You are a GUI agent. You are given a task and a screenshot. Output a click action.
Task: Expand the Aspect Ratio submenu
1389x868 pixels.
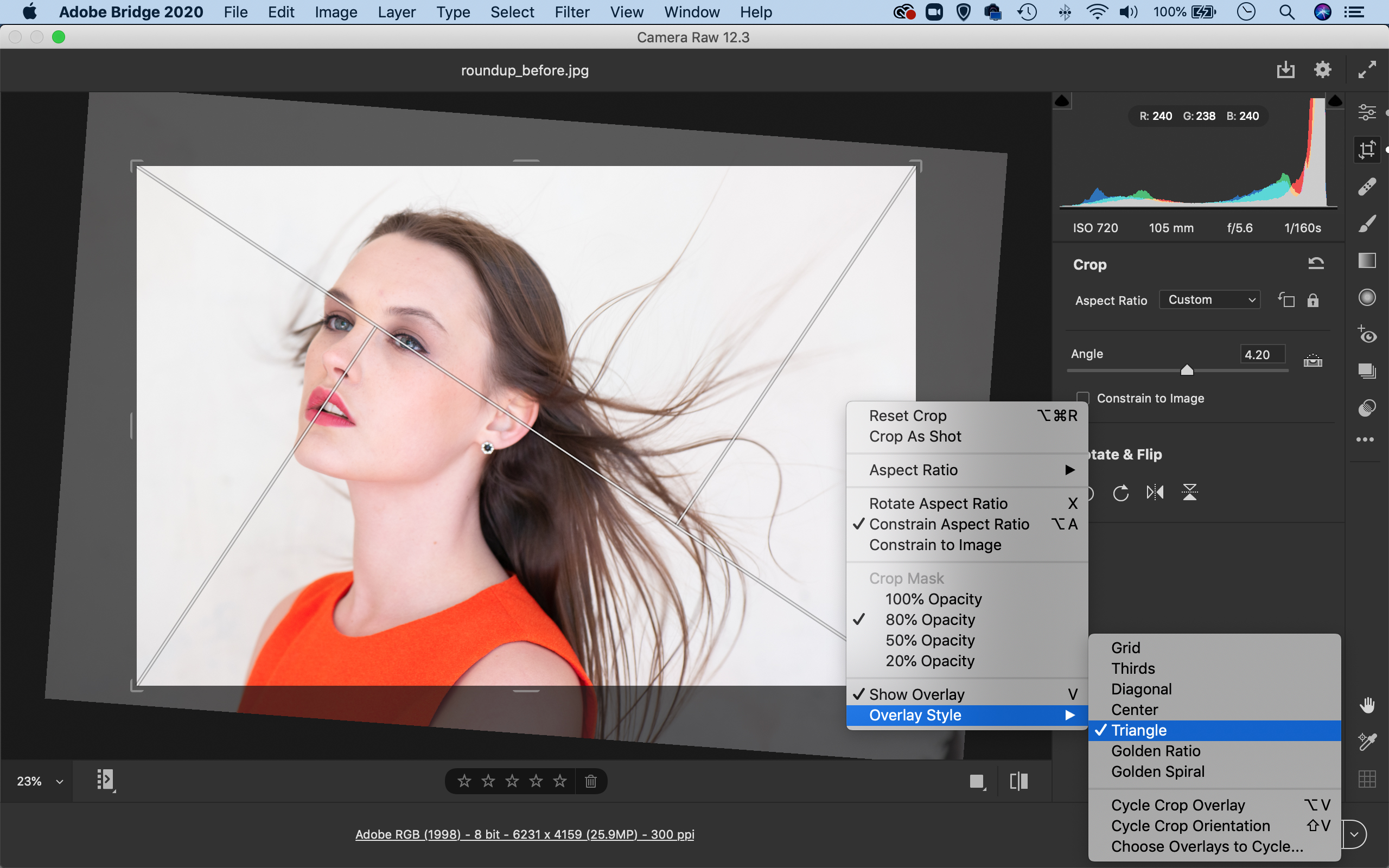[967, 470]
